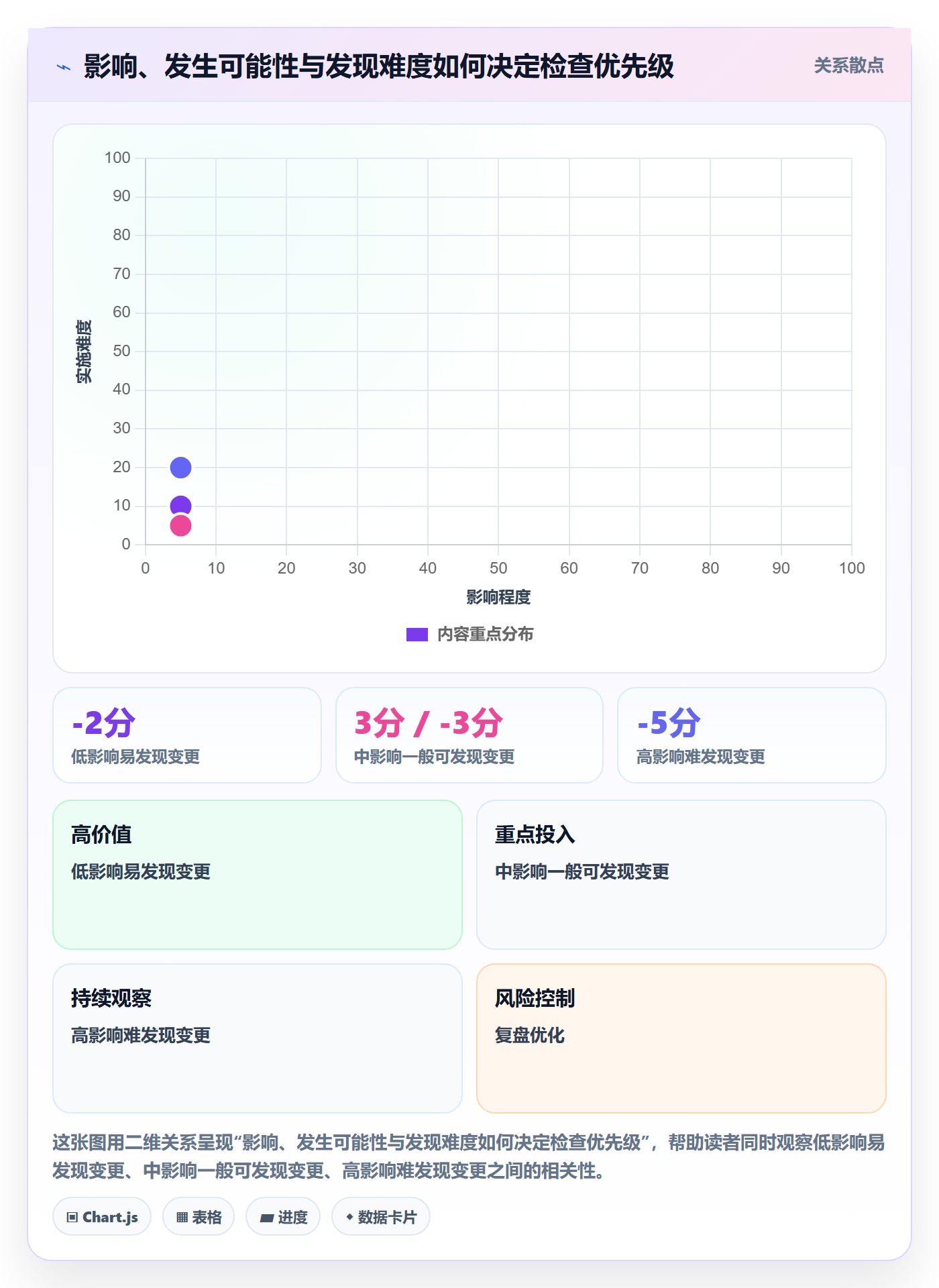
Task: Click the 进度 chip's bar icon
Action: coord(267,1218)
